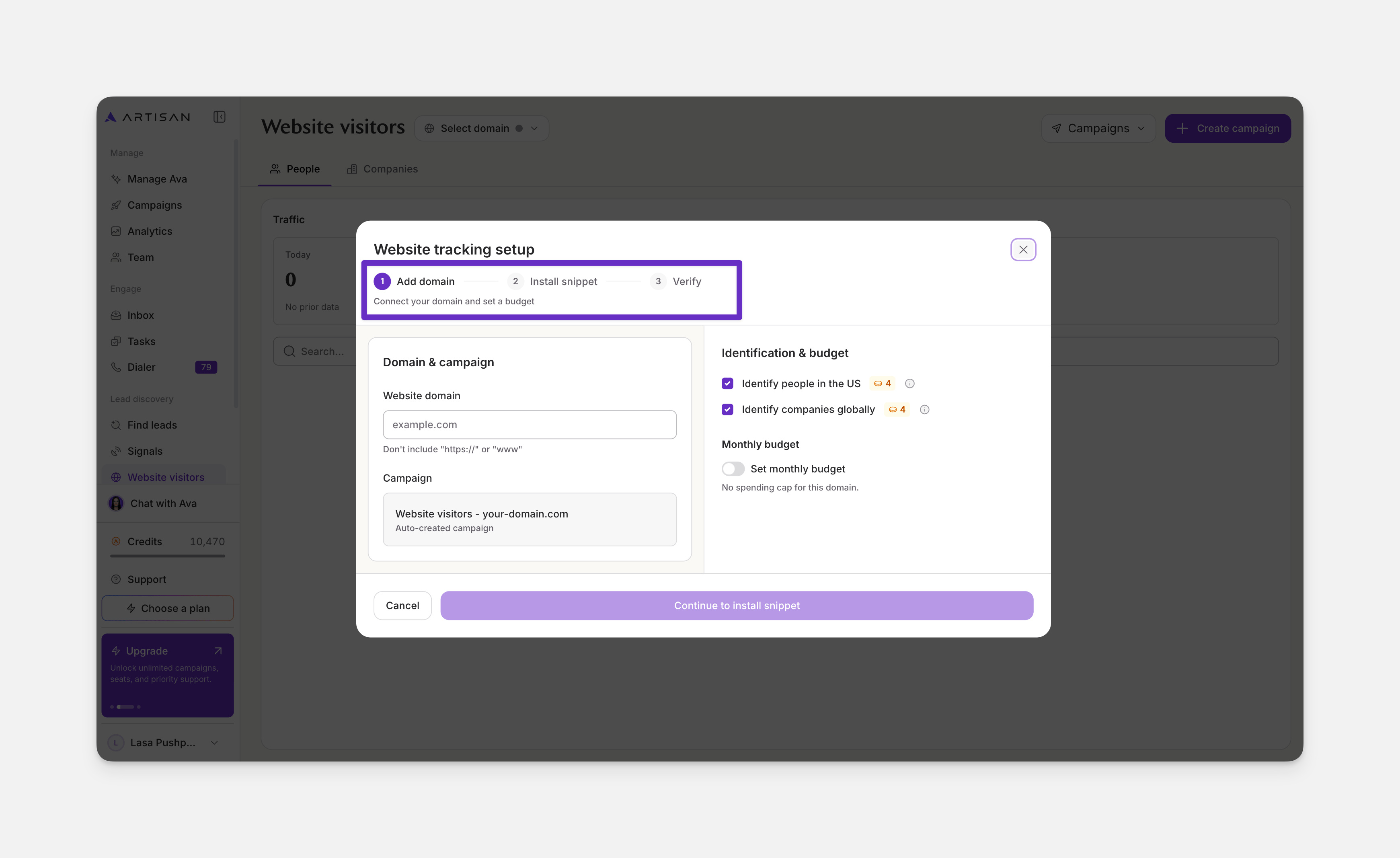Open Support in the sidebar
Viewport: 1400px width, 858px height.
[164, 580]
